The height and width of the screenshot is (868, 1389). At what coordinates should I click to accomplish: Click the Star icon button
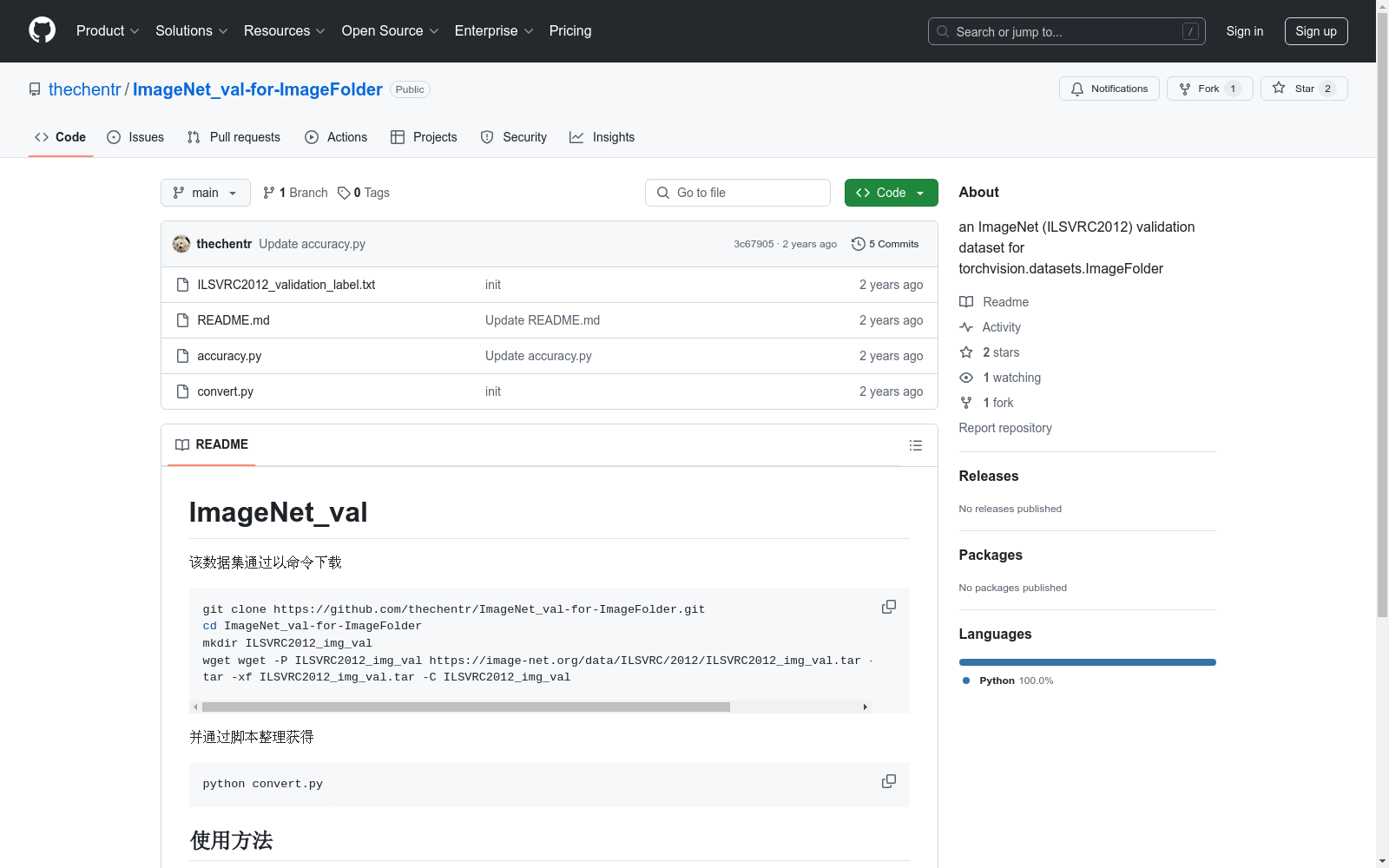pyautogui.click(x=1304, y=89)
